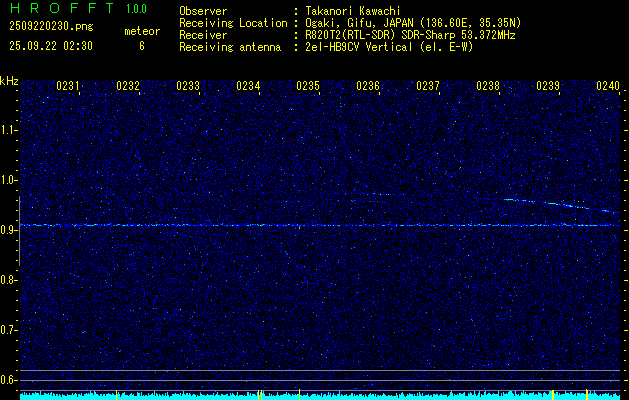Click the grey vertical range bar beside the 0.9 label

pos(19,231)
